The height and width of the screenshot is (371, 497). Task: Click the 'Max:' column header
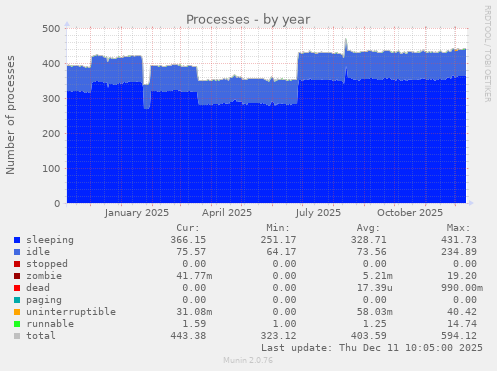pos(458,228)
